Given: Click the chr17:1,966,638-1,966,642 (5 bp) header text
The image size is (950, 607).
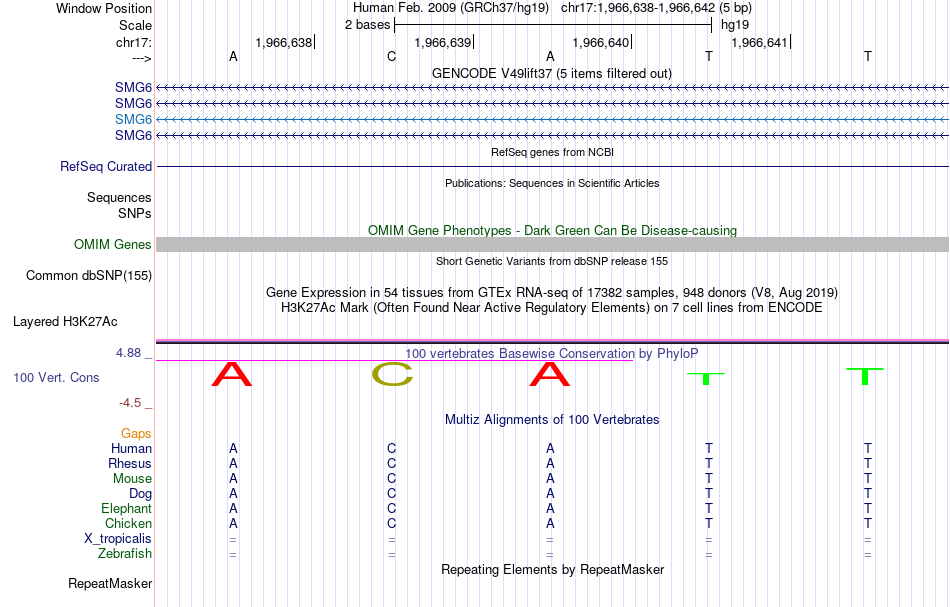Looking at the screenshot, I should pos(656,8).
